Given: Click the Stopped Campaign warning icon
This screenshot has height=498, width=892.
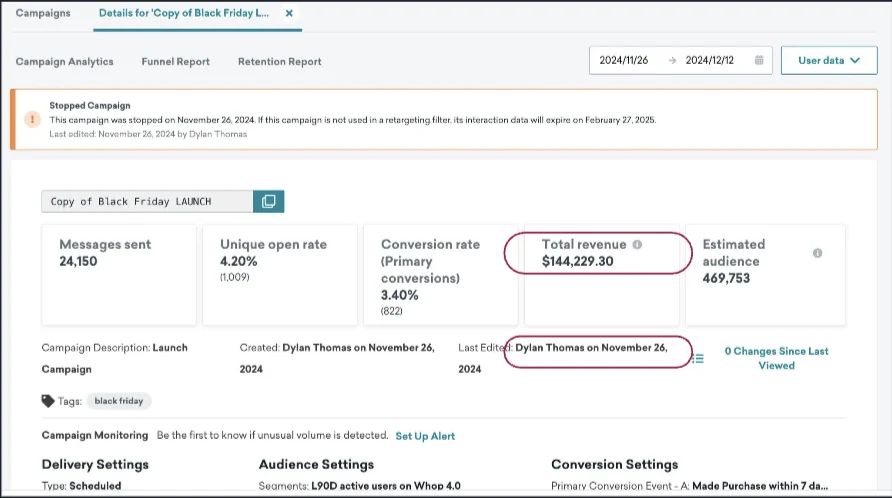Looking at the screenshot, I should (32, 120).
